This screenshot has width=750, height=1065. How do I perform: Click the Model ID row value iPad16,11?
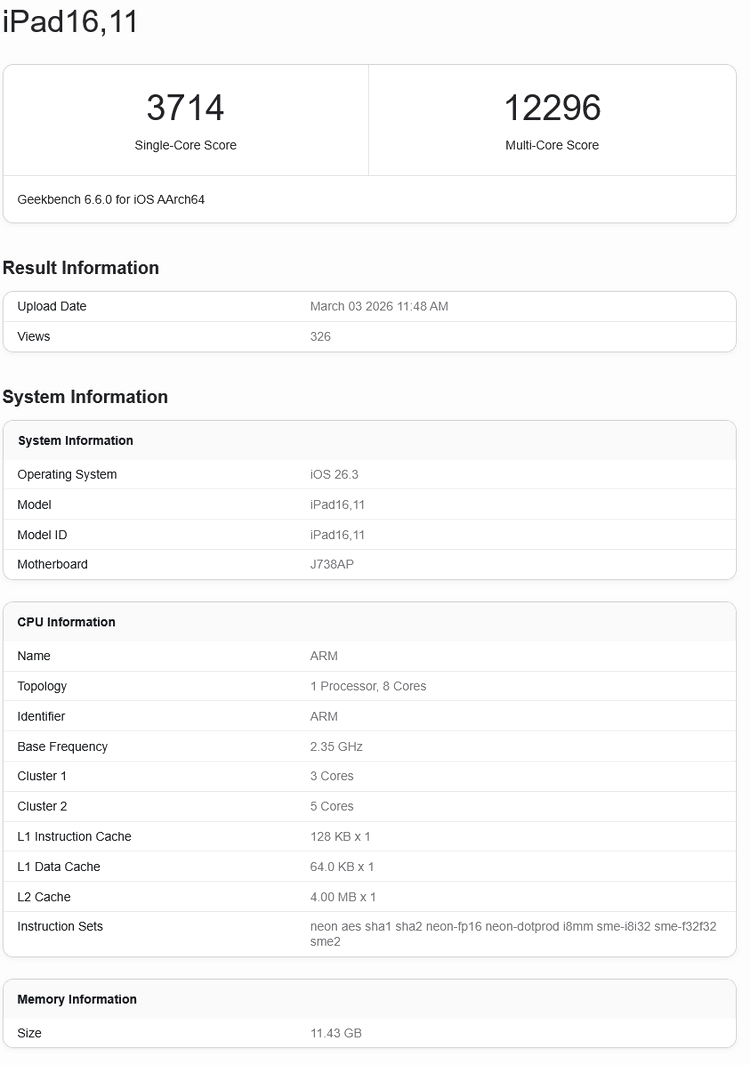coord(337,534)
